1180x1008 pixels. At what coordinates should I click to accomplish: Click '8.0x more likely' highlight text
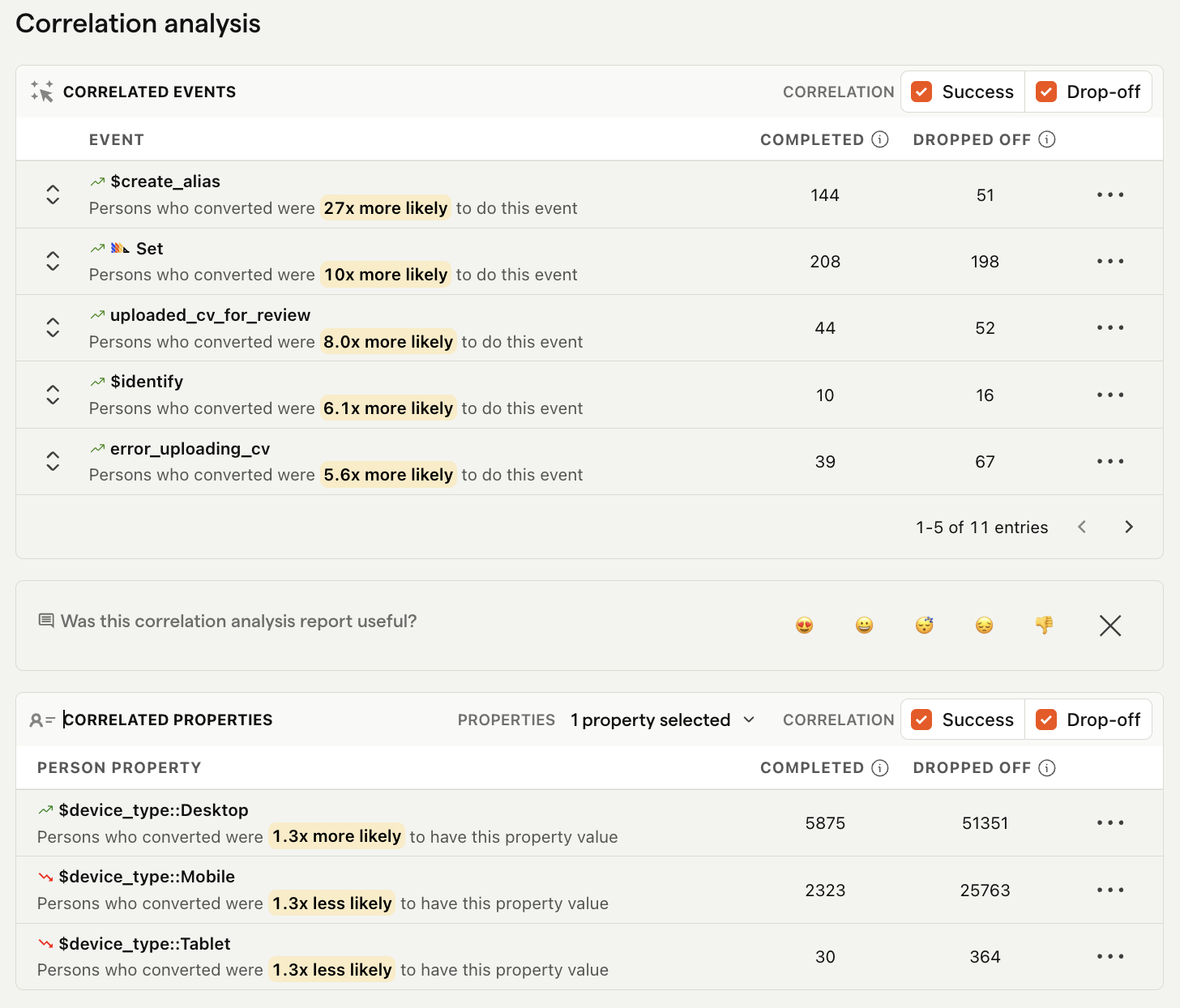pos(388,342)
